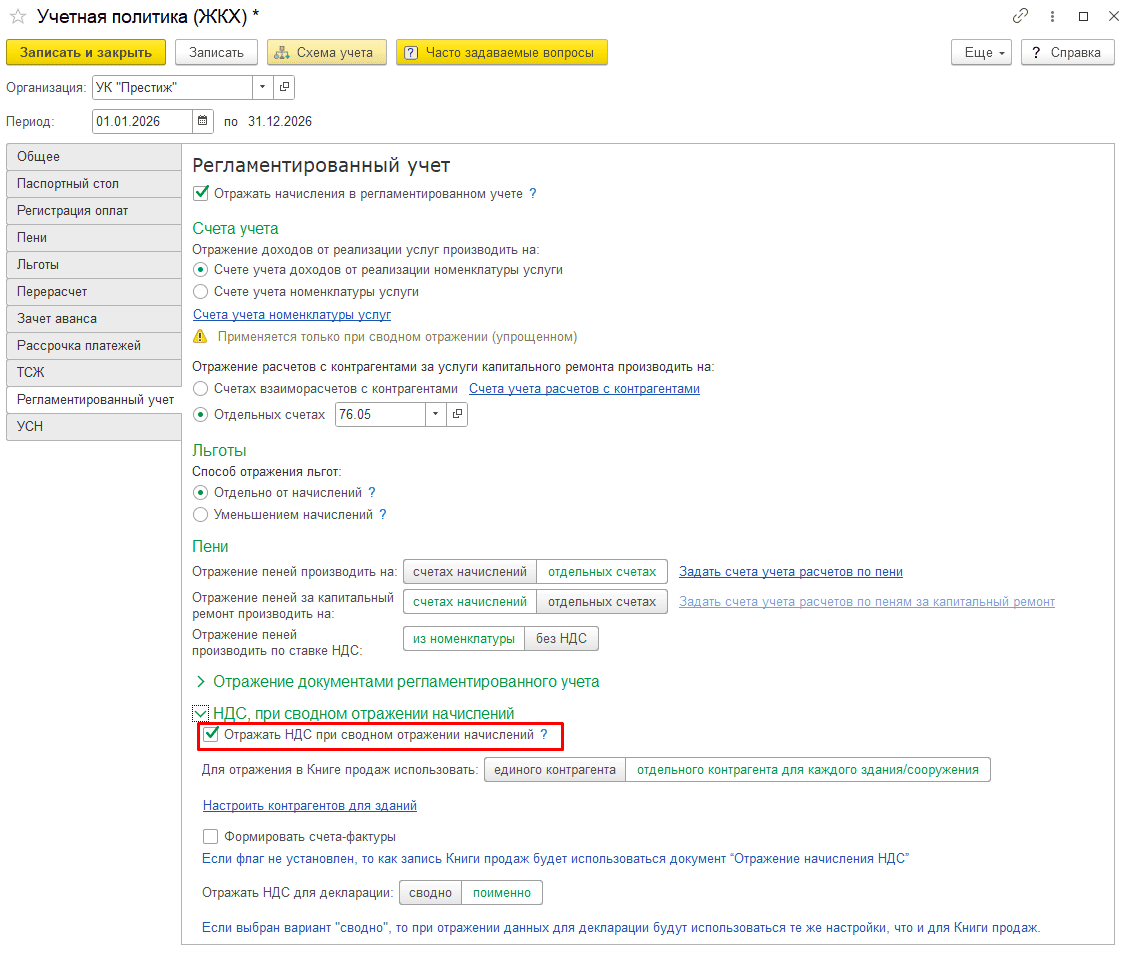
Task: Show help hint for consolidated VAT reflection
Action: pyautogui.click(x=544, y=735)
